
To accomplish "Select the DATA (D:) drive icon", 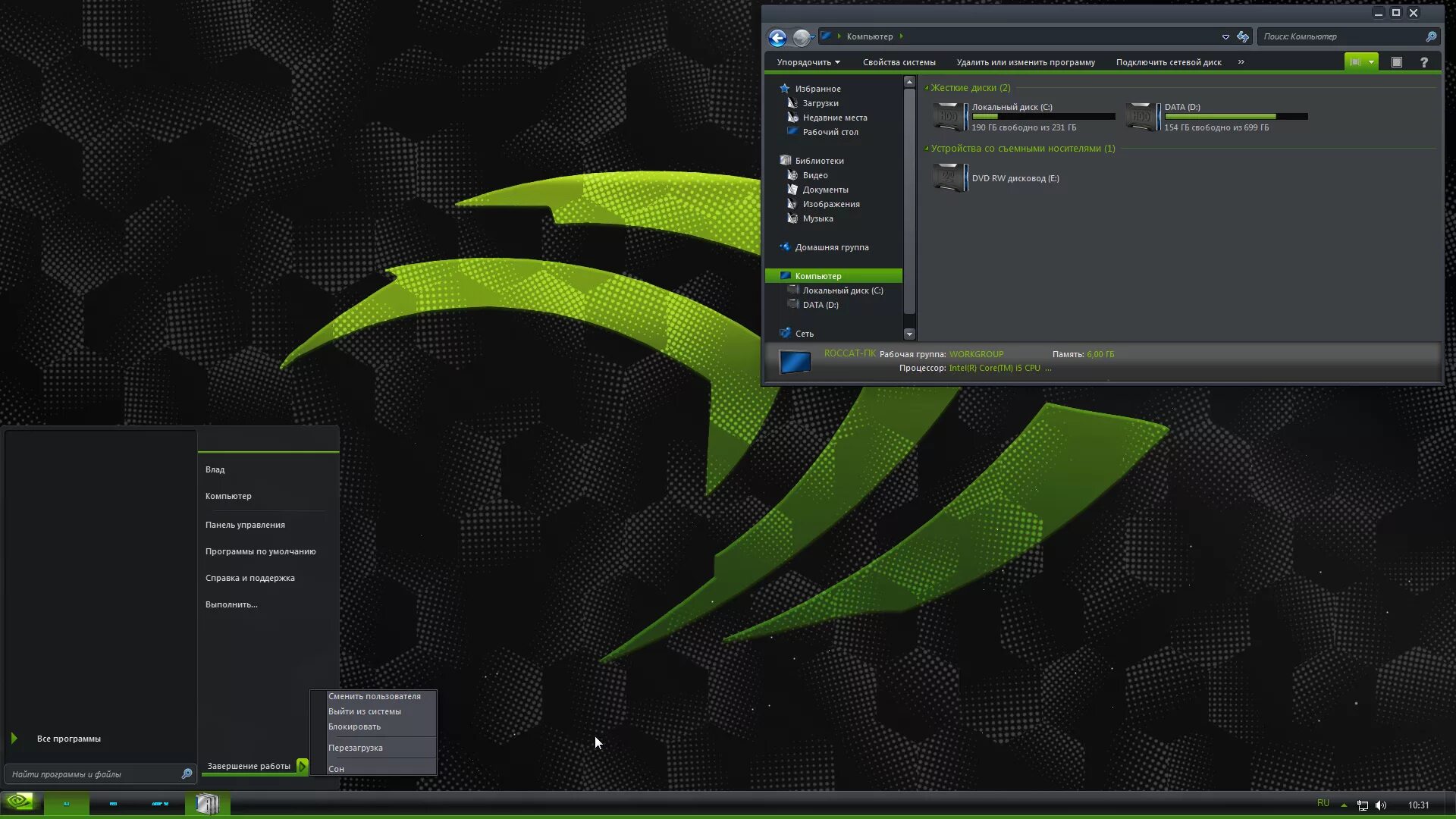I will [1142, 117].
